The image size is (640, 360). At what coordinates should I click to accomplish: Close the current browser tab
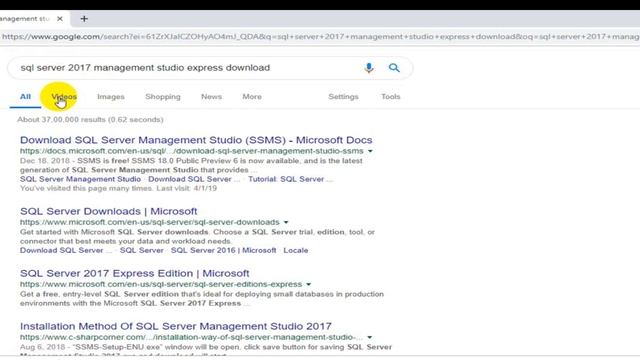tap(60, 19)
